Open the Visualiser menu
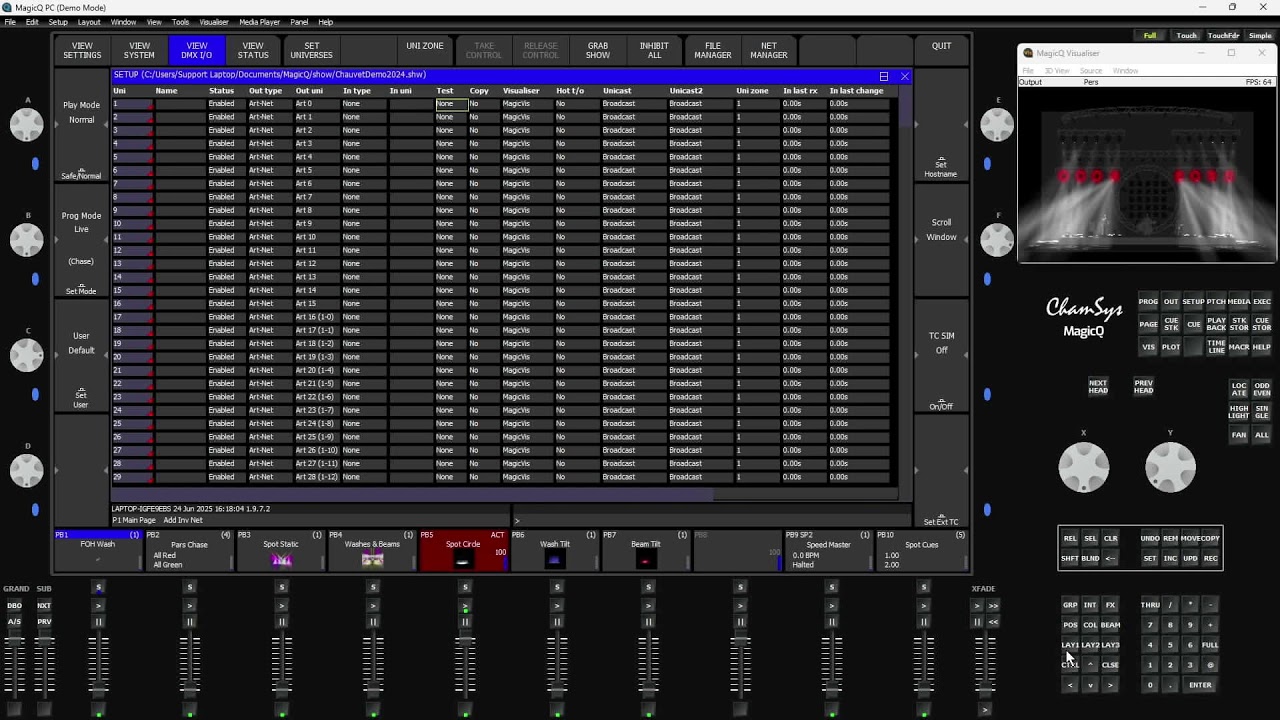The image size is (1280, 720). click(214, 22)
